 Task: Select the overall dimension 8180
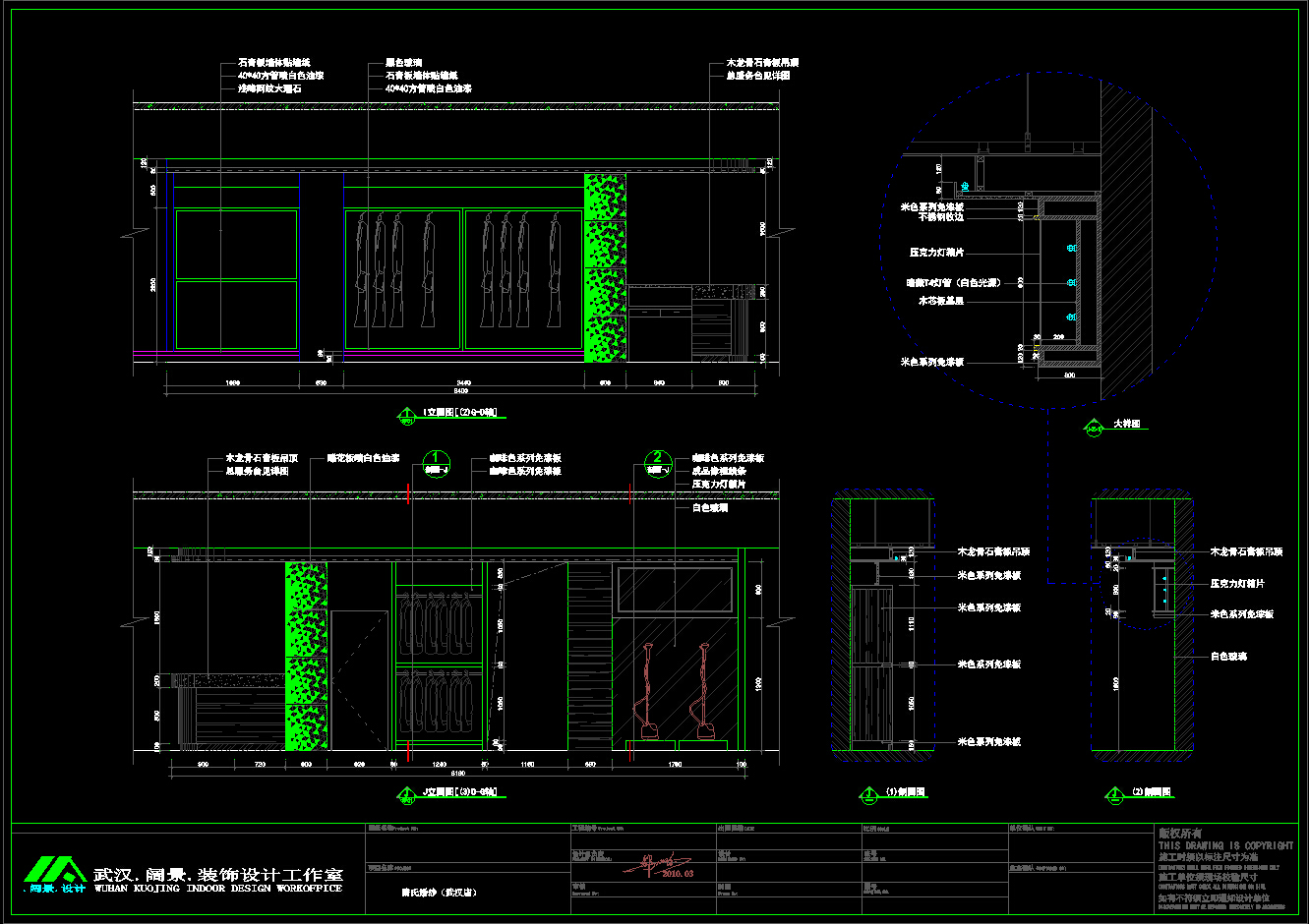(459, 773)
